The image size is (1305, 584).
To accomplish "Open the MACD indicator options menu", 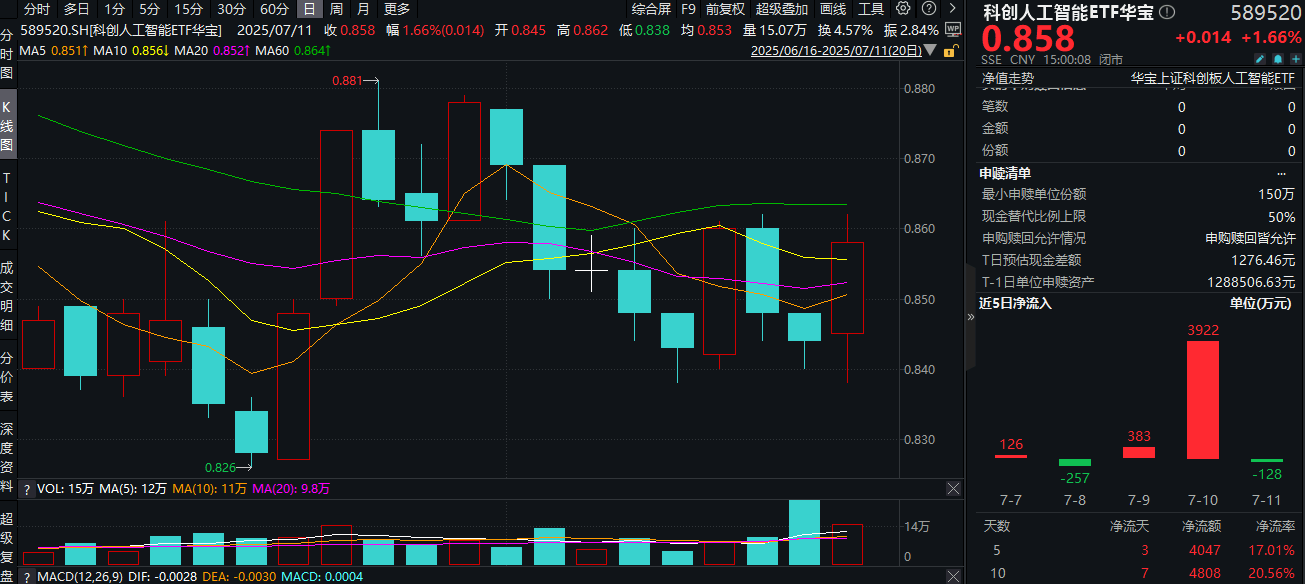I will (x=28, y=577).
